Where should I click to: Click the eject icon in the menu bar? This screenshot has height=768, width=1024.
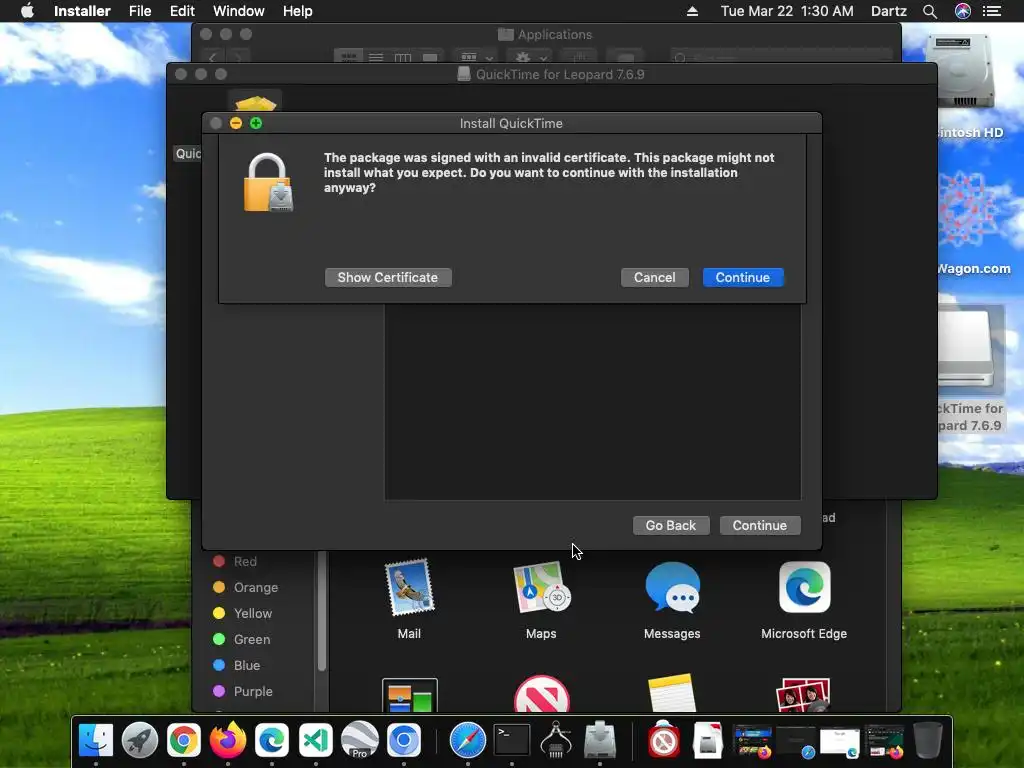(692, 11)
